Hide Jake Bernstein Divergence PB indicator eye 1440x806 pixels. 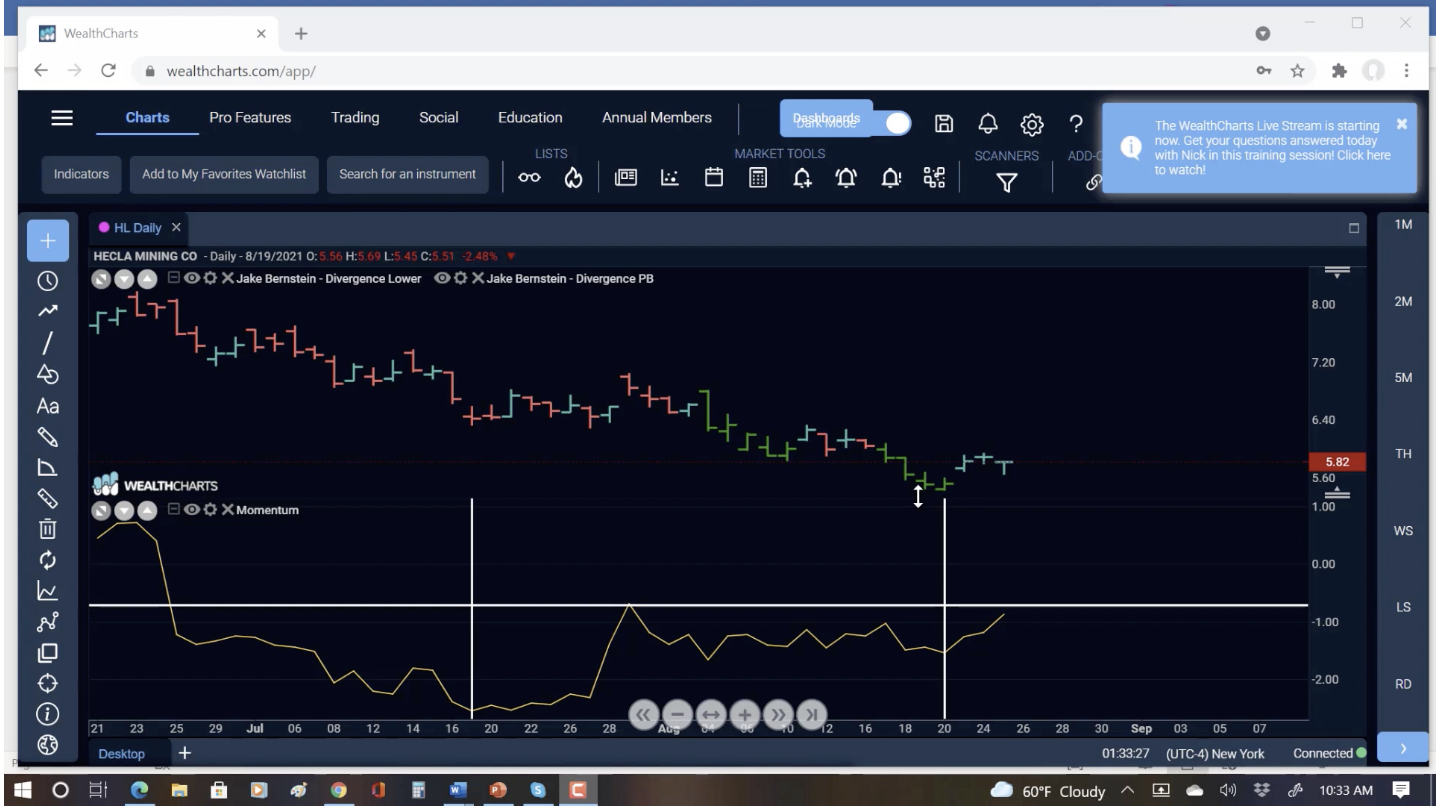pyautogui.click(x=441, y=279)
